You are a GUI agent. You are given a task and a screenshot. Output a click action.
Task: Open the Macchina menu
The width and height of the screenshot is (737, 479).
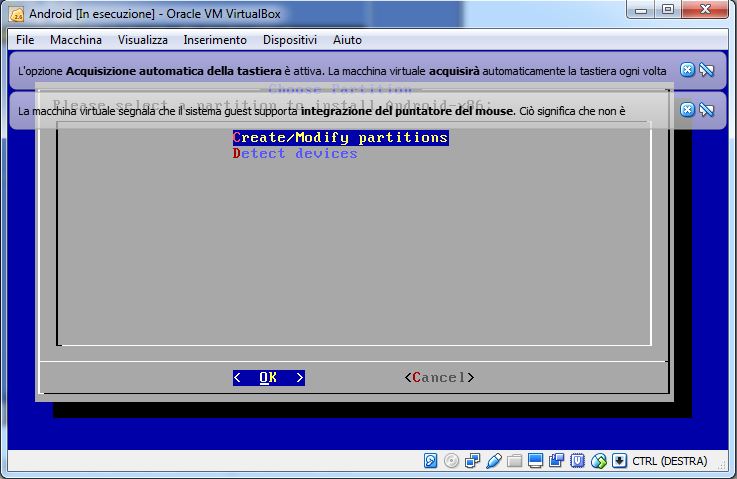tap(76, 40)
